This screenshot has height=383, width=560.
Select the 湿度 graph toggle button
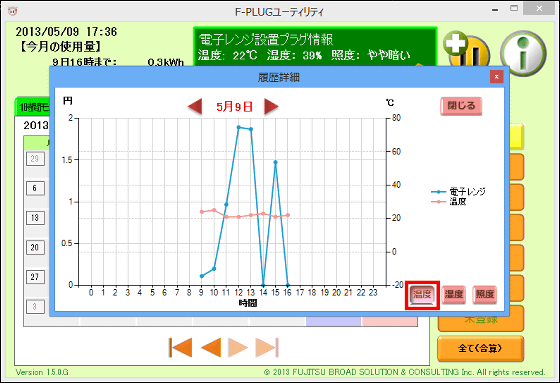point(454,294)
